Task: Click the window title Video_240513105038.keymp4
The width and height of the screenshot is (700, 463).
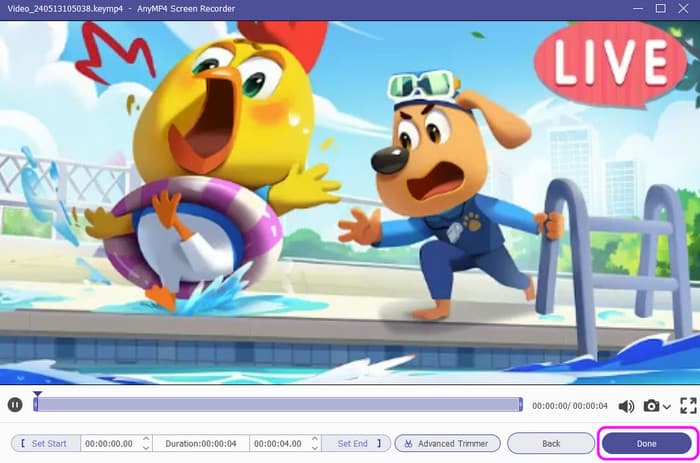Action: point(65,8)
